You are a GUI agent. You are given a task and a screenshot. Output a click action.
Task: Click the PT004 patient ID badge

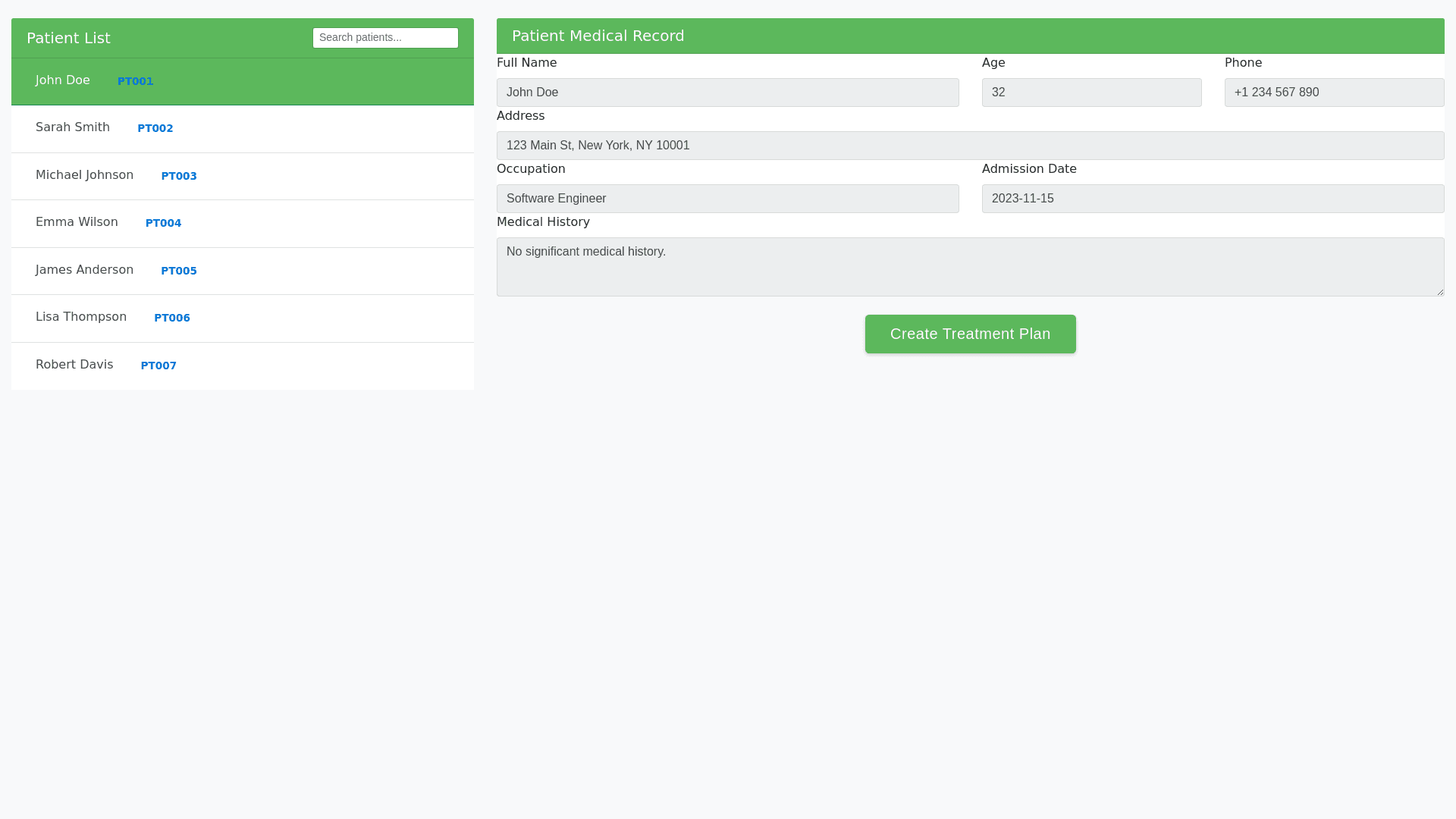163,223
